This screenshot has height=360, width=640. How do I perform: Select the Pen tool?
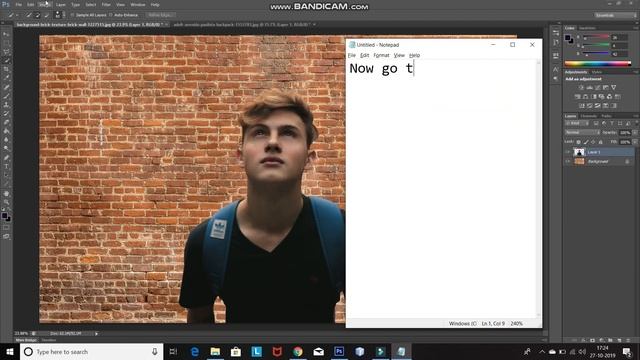(x=6, y=158)
